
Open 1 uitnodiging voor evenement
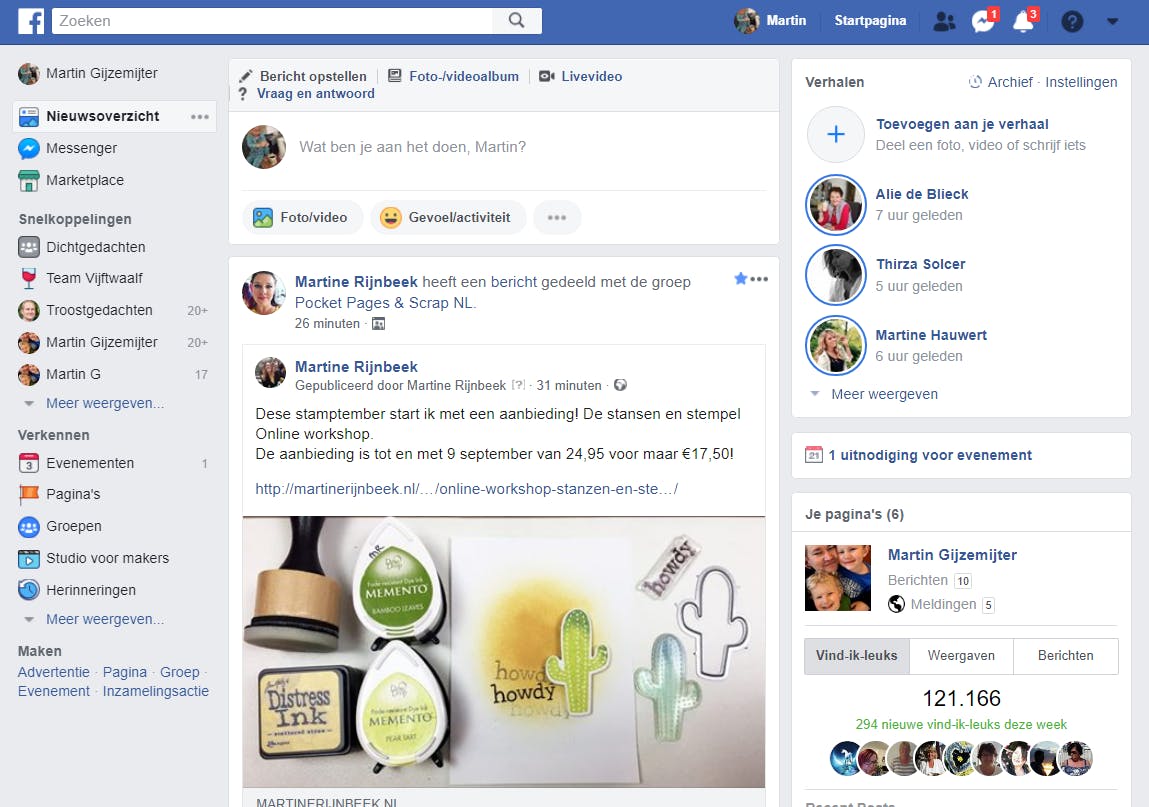929,455
